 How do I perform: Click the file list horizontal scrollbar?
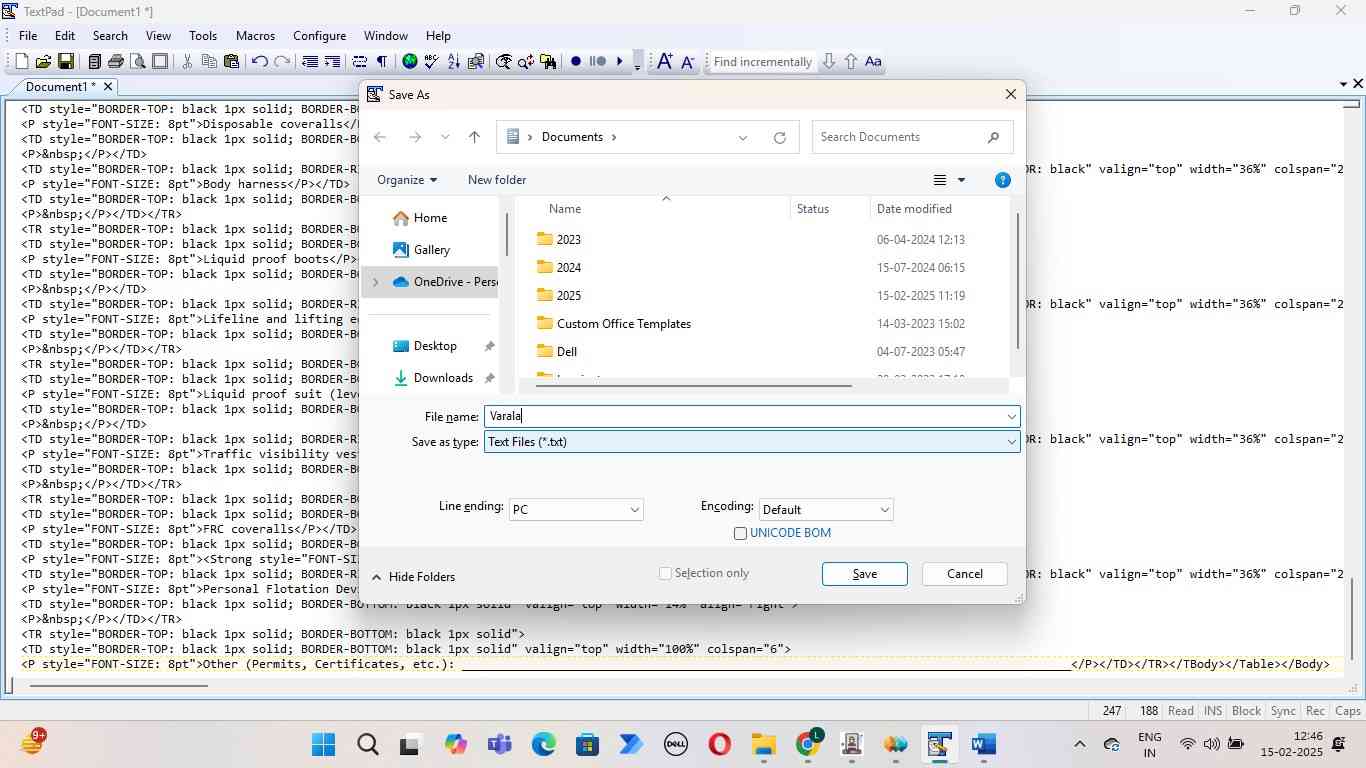(x=693, y=385)
